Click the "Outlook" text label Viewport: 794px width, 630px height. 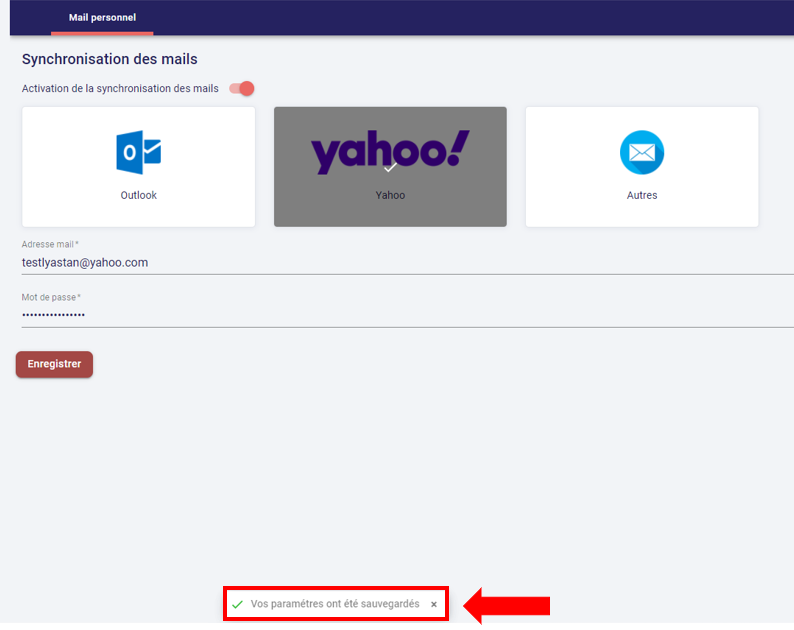click(x=138, y=196)
